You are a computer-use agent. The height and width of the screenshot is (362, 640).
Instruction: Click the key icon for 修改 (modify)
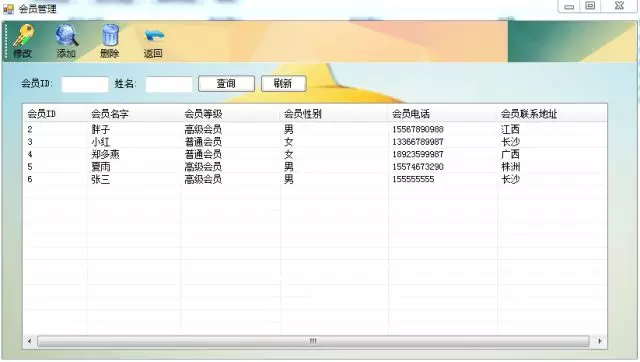(x=23, y=36)
